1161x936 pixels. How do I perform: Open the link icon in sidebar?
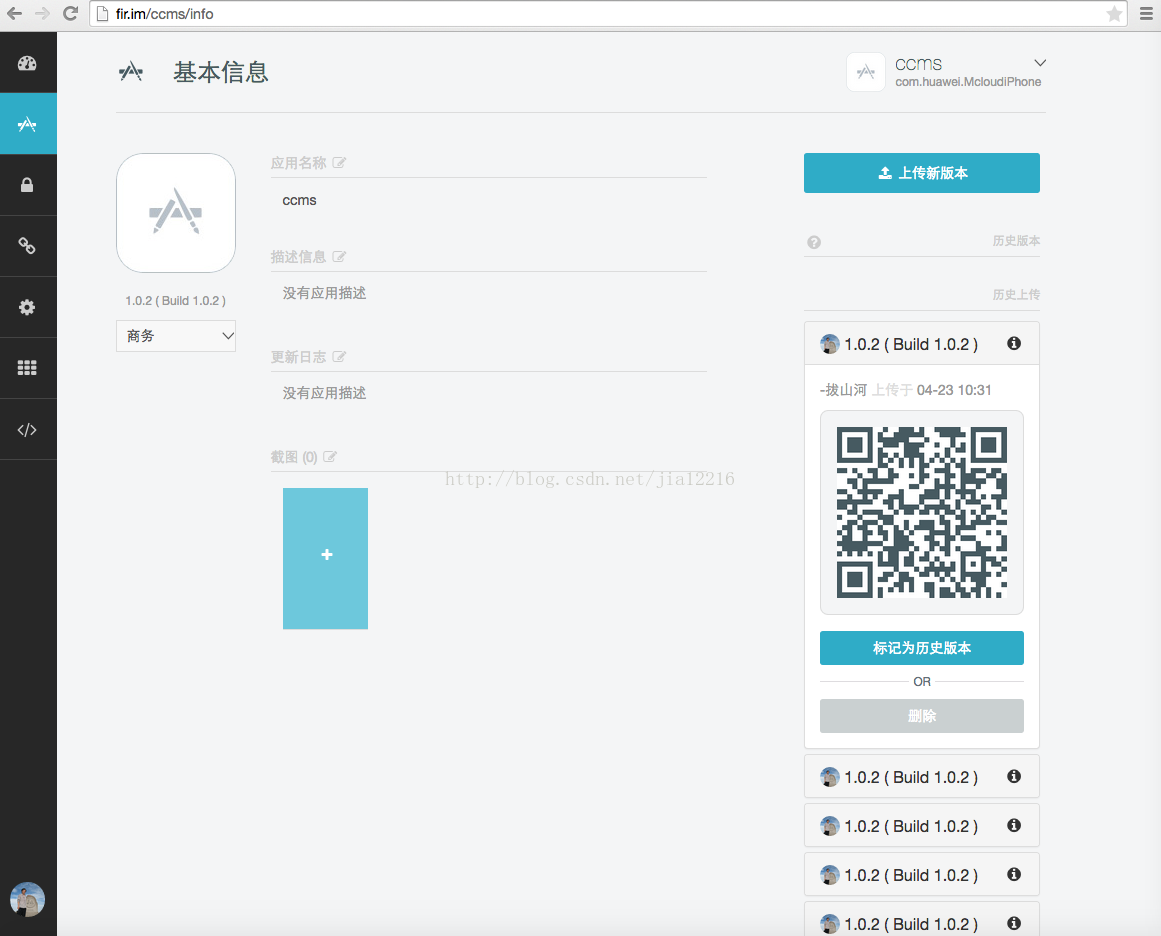[x=27, y=246]
